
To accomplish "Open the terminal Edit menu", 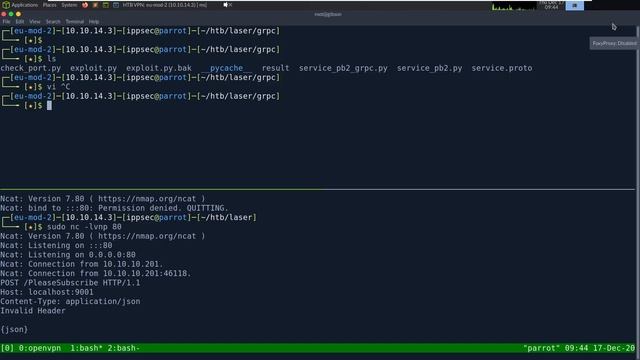I will coord(20,21).
